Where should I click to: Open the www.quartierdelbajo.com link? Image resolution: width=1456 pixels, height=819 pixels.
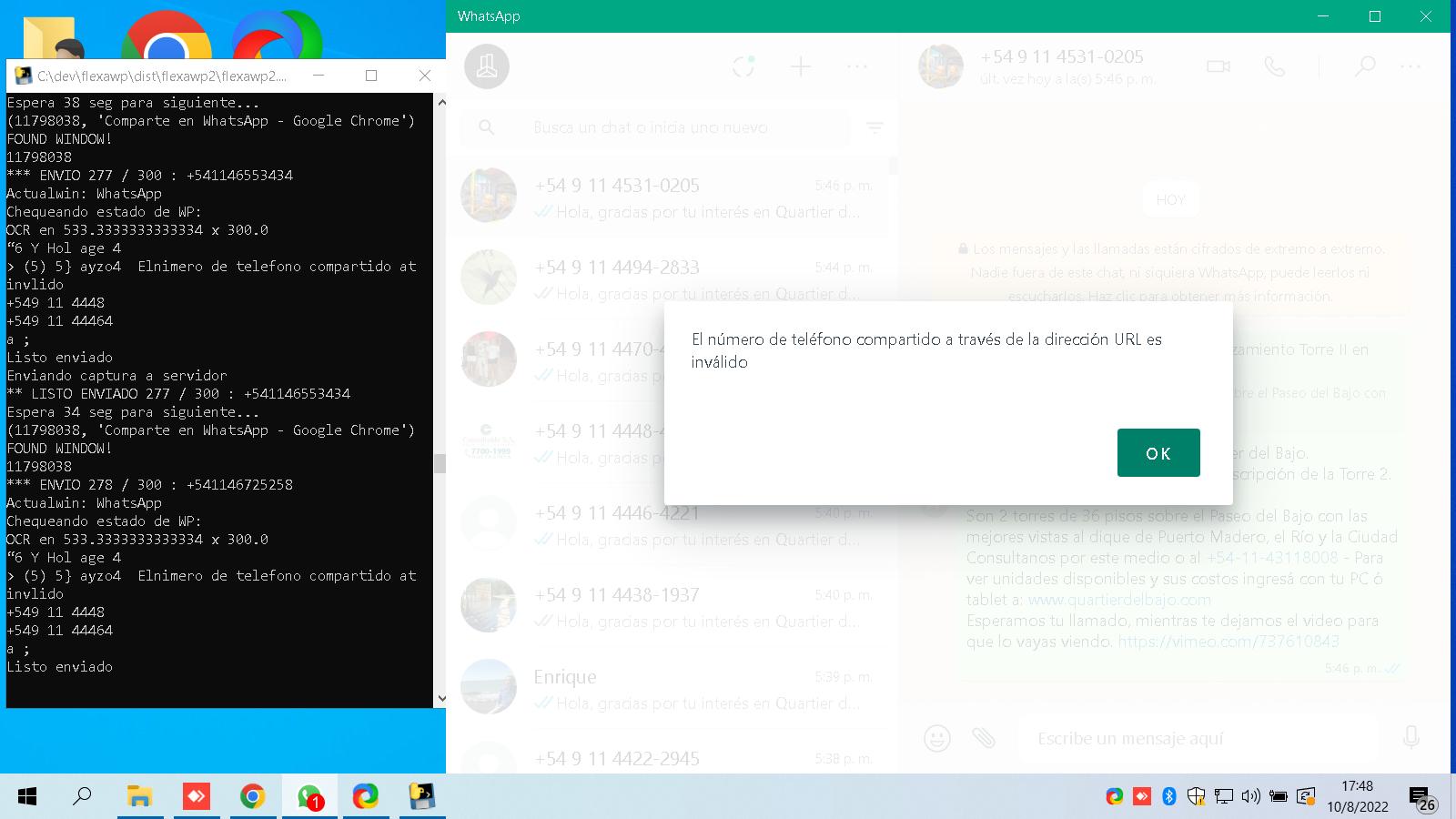[1119, 599]
